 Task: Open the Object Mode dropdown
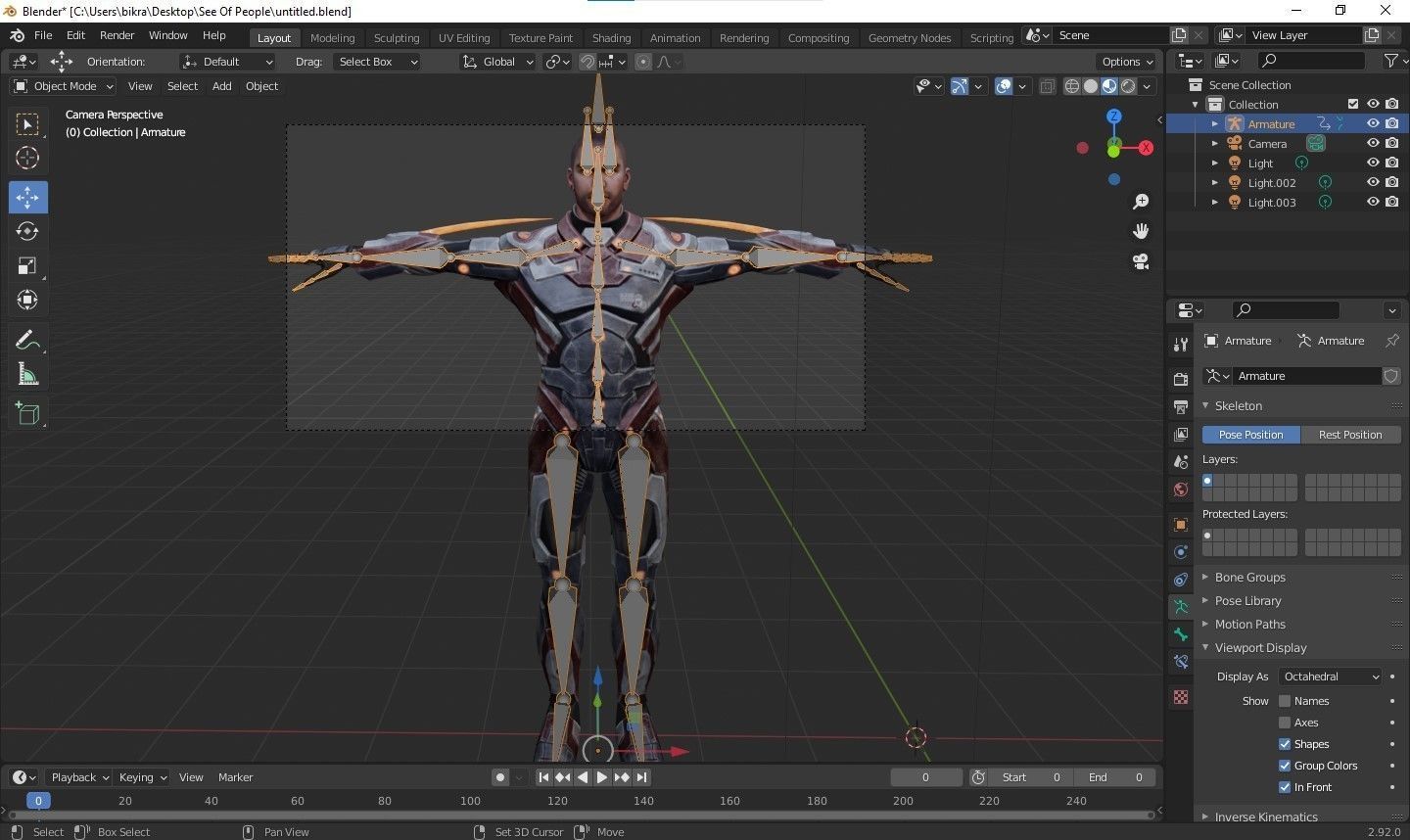64,86
